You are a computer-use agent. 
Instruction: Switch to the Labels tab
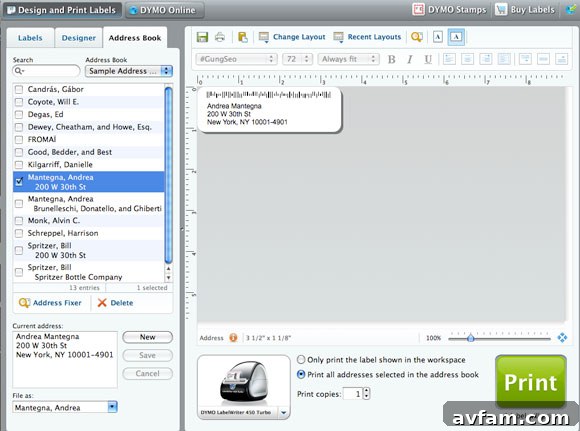[x=30, y=38]
